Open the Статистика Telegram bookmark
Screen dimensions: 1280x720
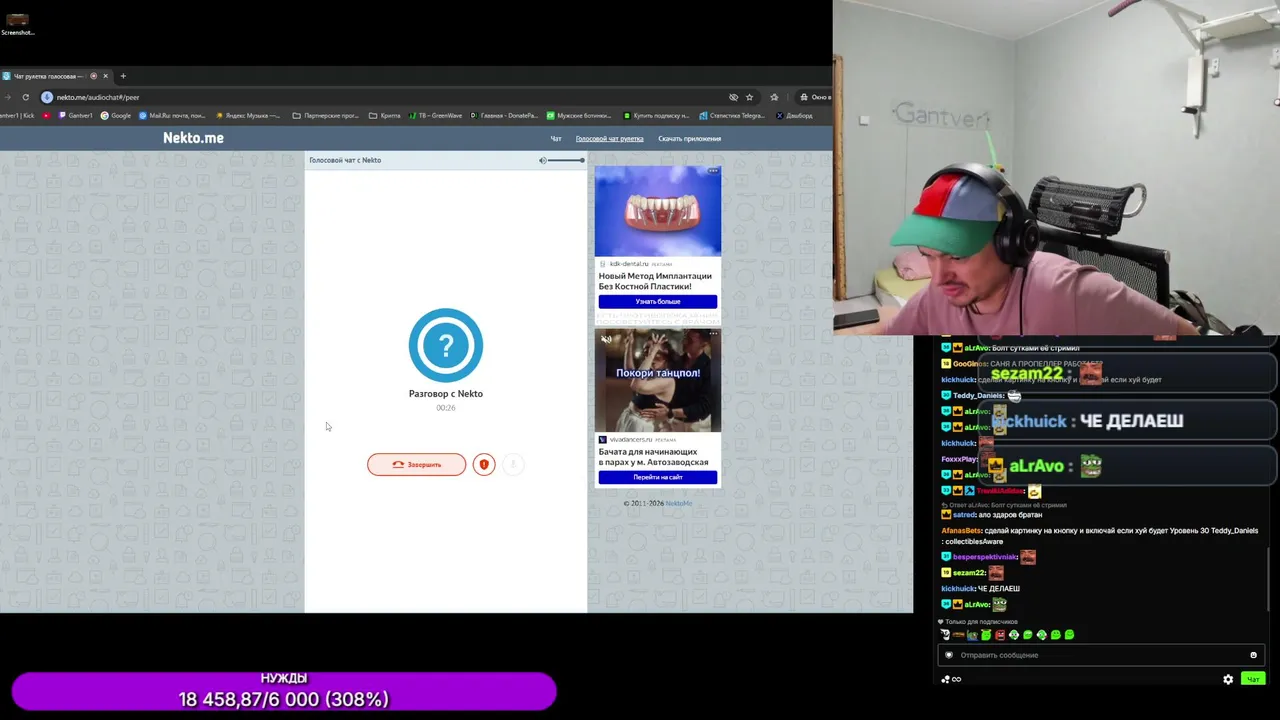(731, 115)
